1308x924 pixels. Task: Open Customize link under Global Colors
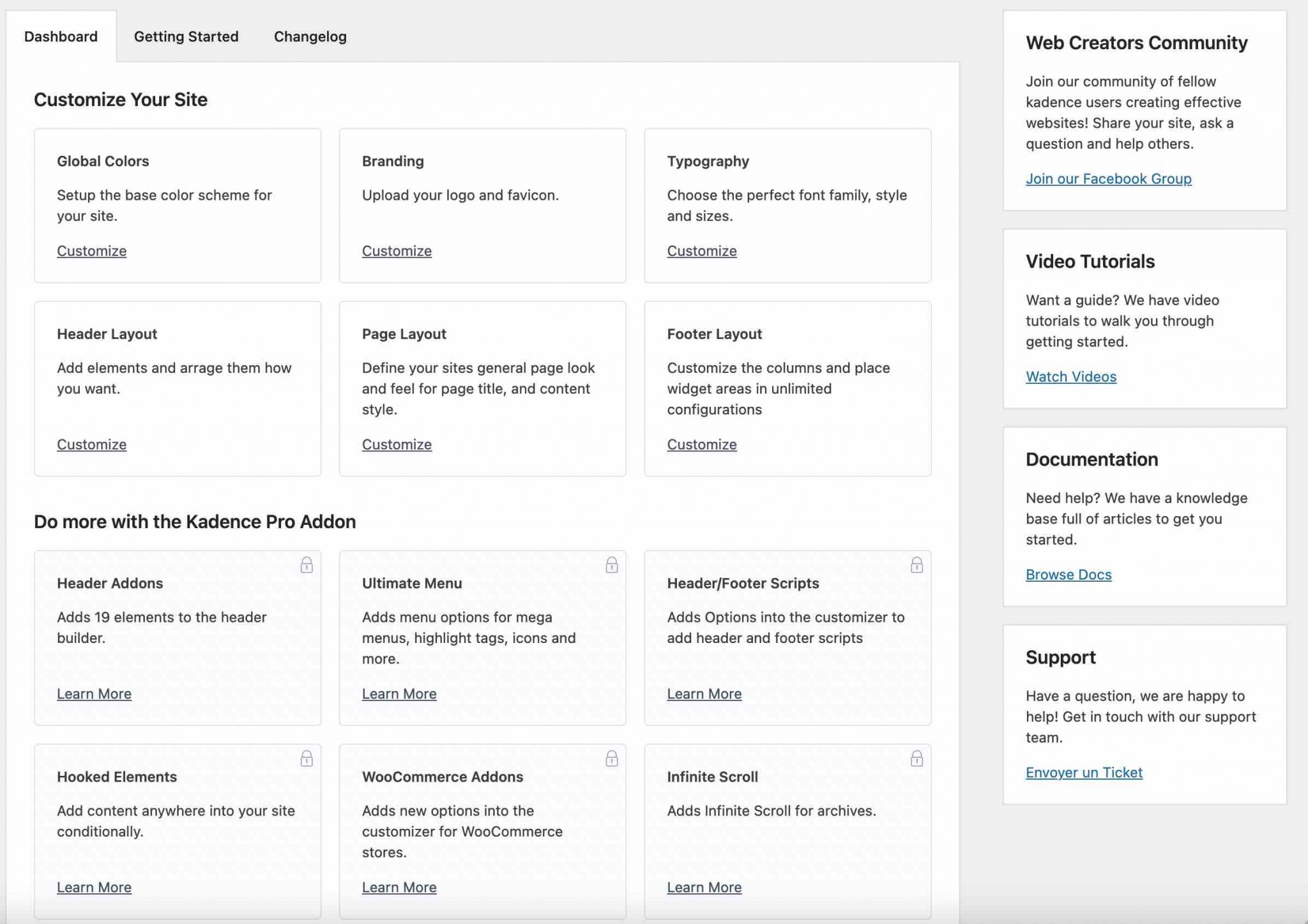[91, 251]
